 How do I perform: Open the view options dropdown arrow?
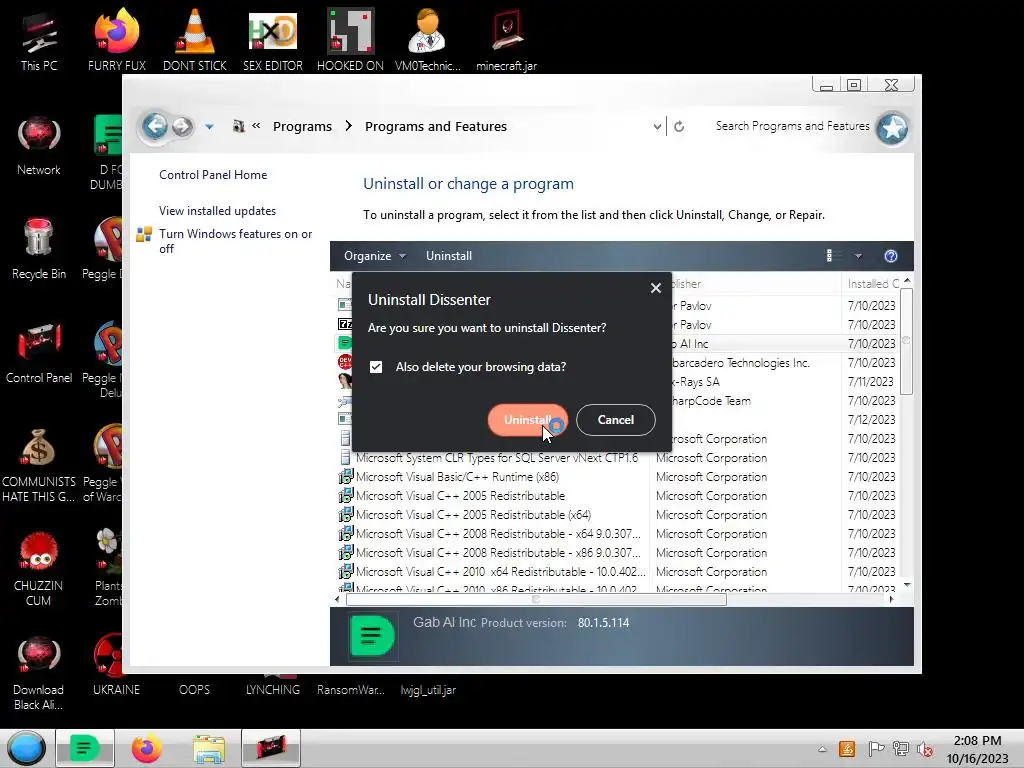[x=858, y=256]
